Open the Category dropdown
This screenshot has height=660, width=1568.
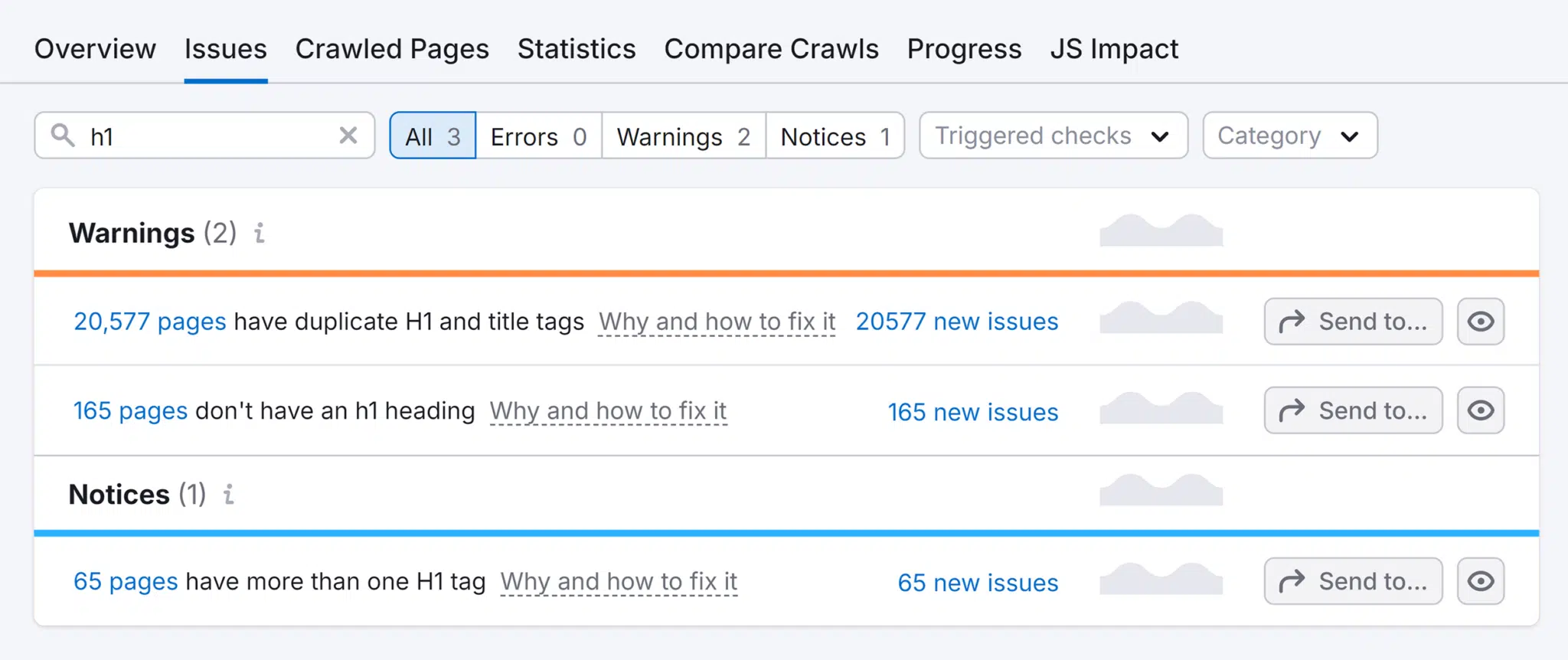tap(1289, 136)
